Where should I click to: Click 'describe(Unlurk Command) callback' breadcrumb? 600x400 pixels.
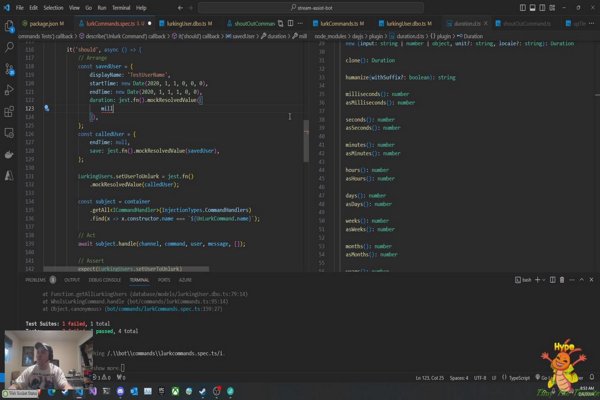[x=126, y=36]
